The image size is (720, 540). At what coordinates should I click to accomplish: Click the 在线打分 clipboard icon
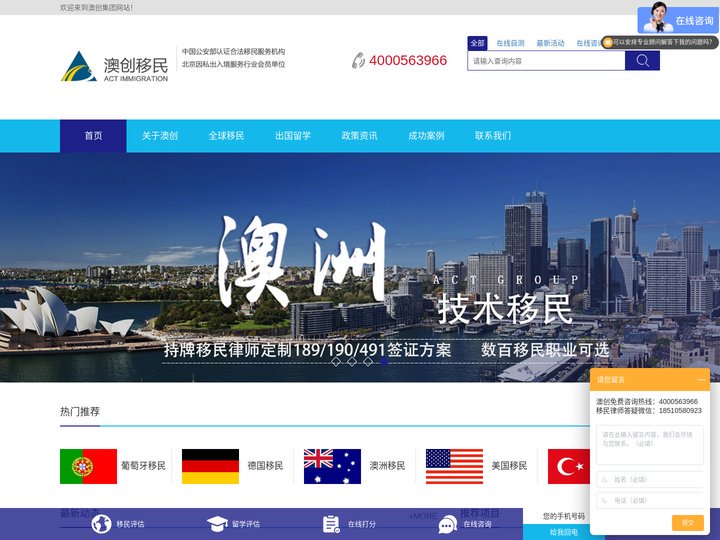tap(331, 524)
